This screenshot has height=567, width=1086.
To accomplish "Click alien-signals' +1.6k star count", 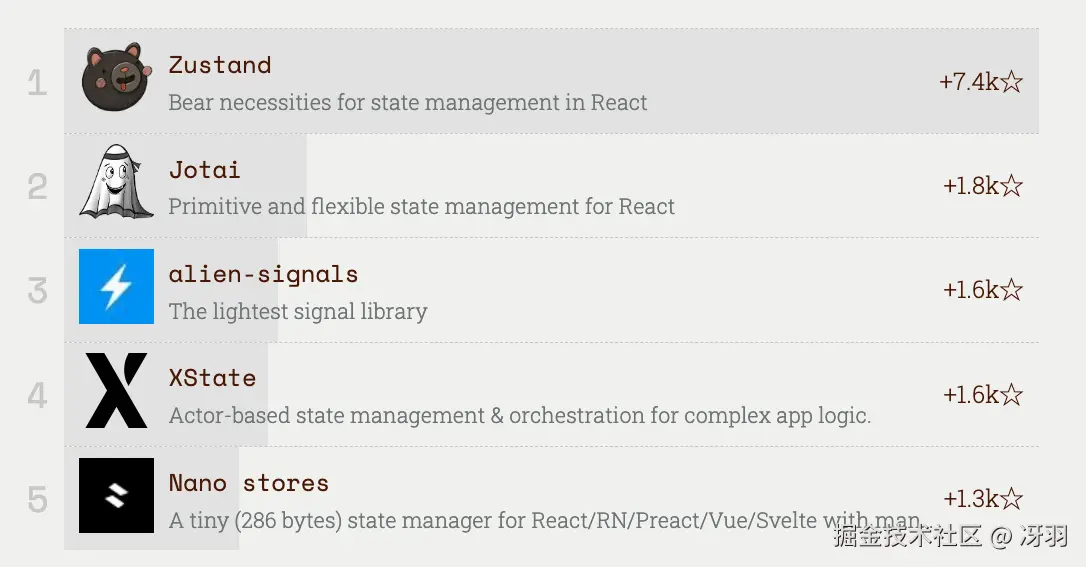I will pyautogui.click(x=983, y=290).
